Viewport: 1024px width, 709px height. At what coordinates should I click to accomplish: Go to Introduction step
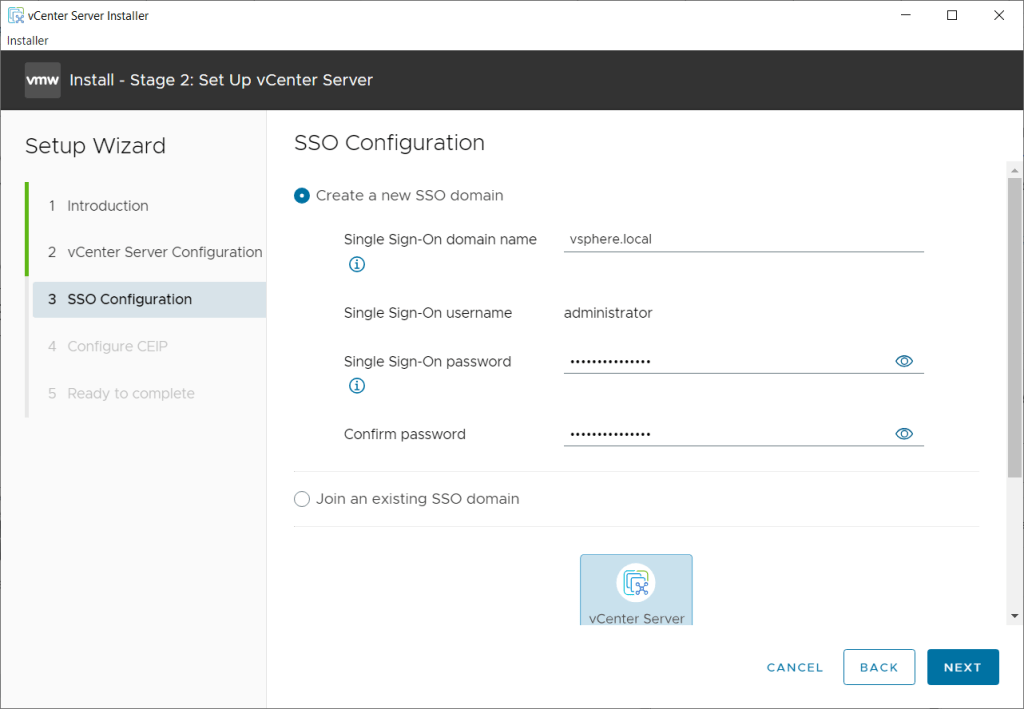[x=107, y=206]
